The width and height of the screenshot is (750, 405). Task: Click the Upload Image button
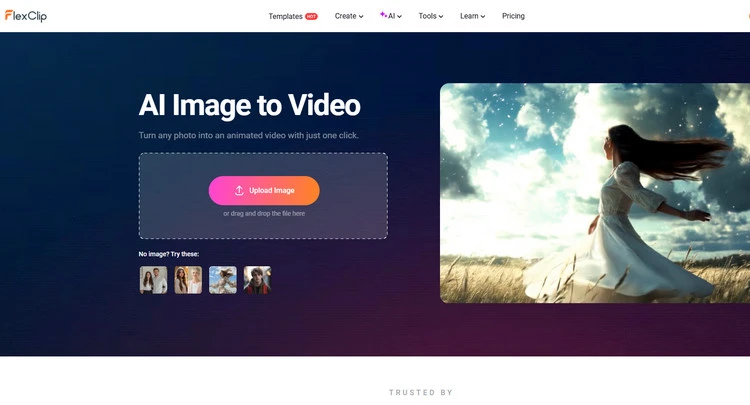coord(264,190)
